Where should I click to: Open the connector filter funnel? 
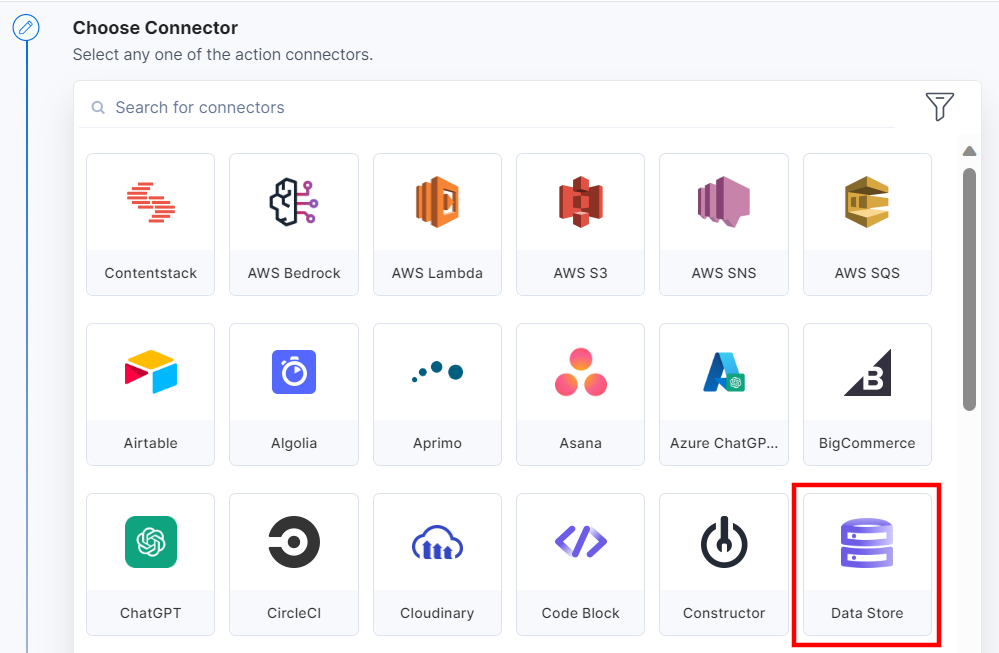(939, 106)
